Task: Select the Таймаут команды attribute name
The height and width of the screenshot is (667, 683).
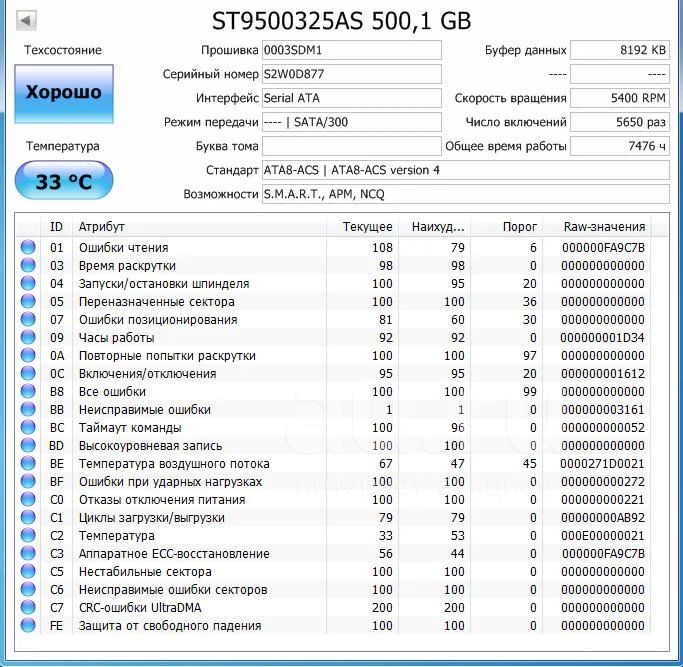Action: [x=130, y=428]
